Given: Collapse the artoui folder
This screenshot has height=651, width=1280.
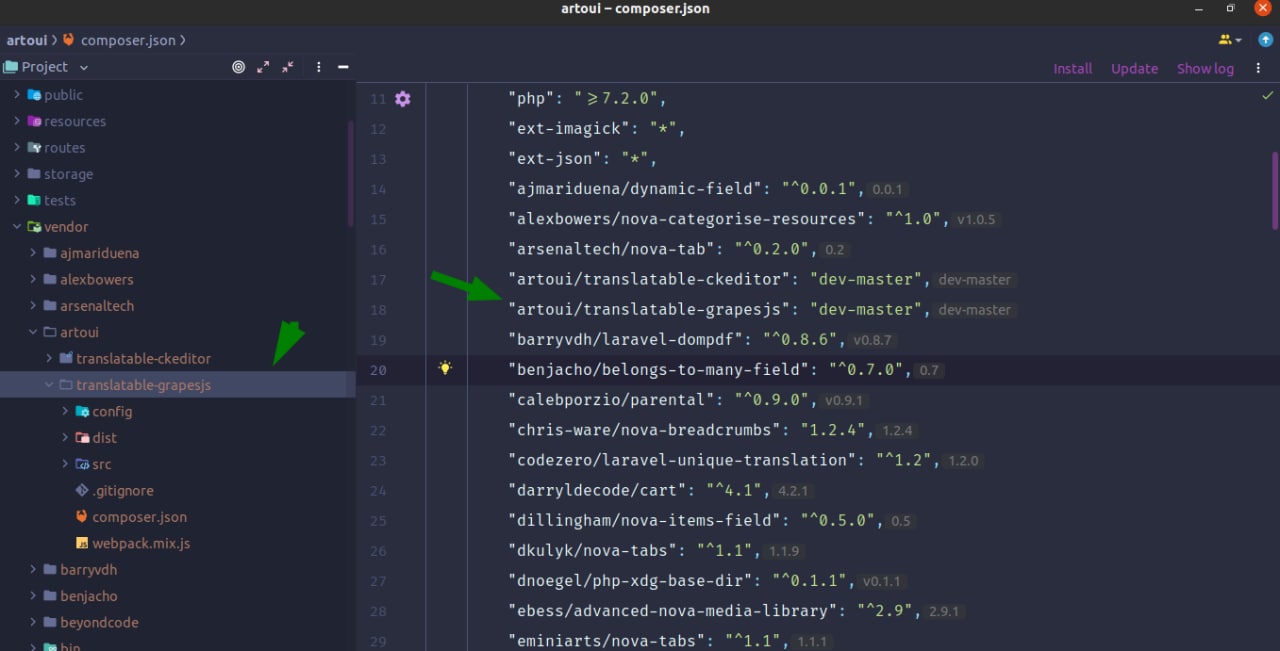Looking at the screenshot, I should pyautogui.click(x=33, y=332).
